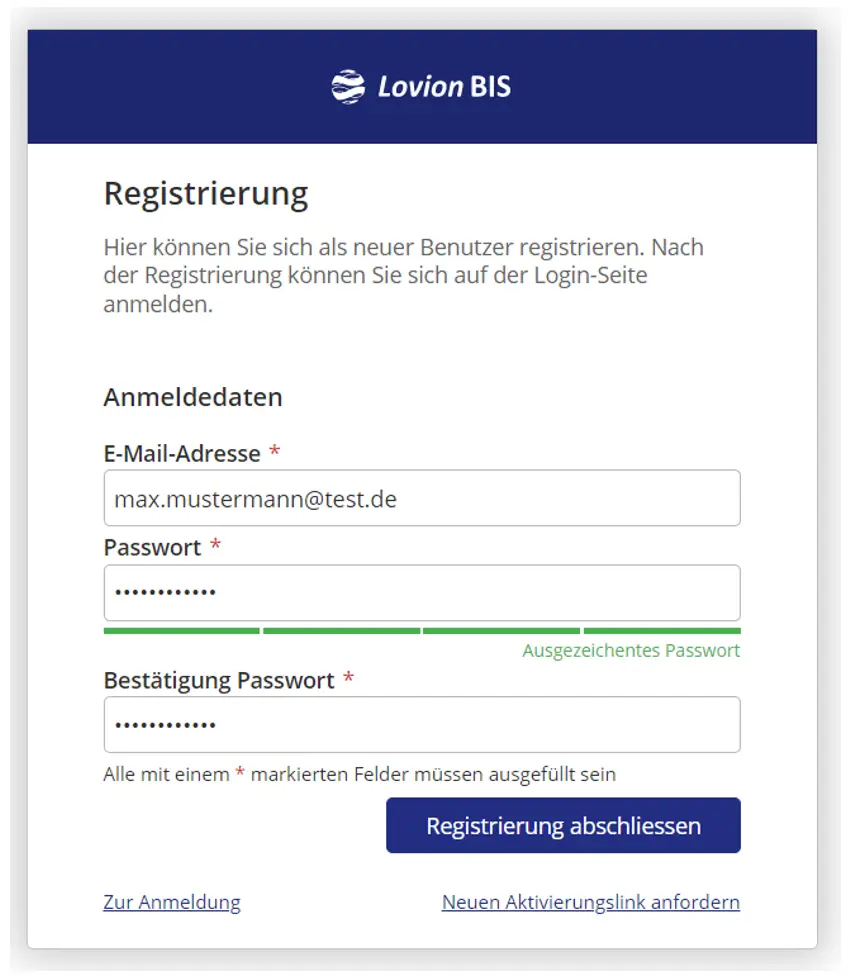Click the Anmeldedaten section header
This screenshot has width=851, height=977.
point(193,397)
